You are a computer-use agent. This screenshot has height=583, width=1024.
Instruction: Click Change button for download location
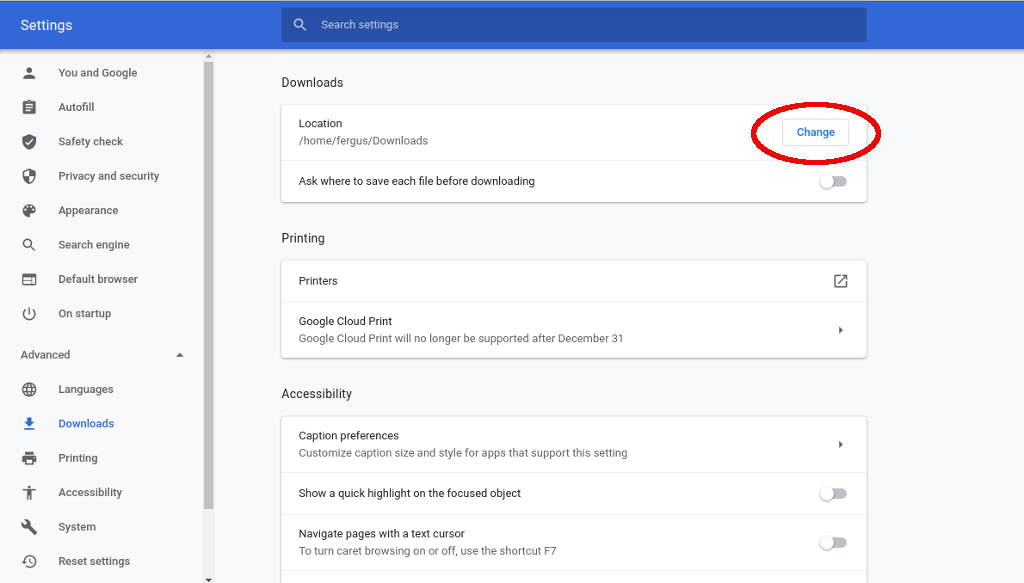pyautogui.click(x=815, y=132)
